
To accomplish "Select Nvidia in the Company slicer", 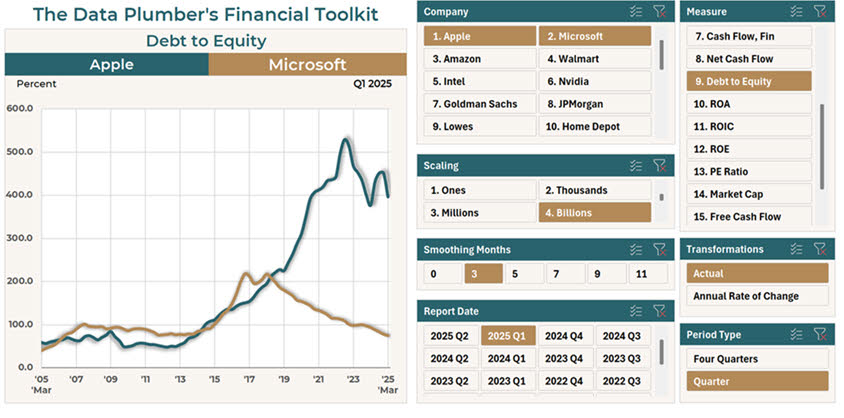I will click(594, 104).
